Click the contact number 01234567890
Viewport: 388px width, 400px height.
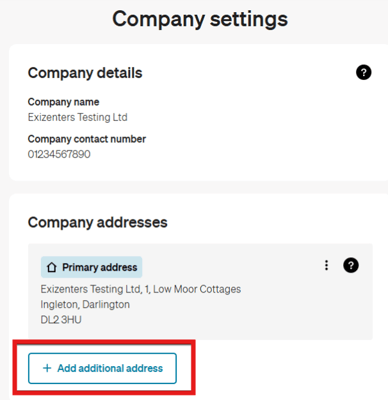[59, 154]
